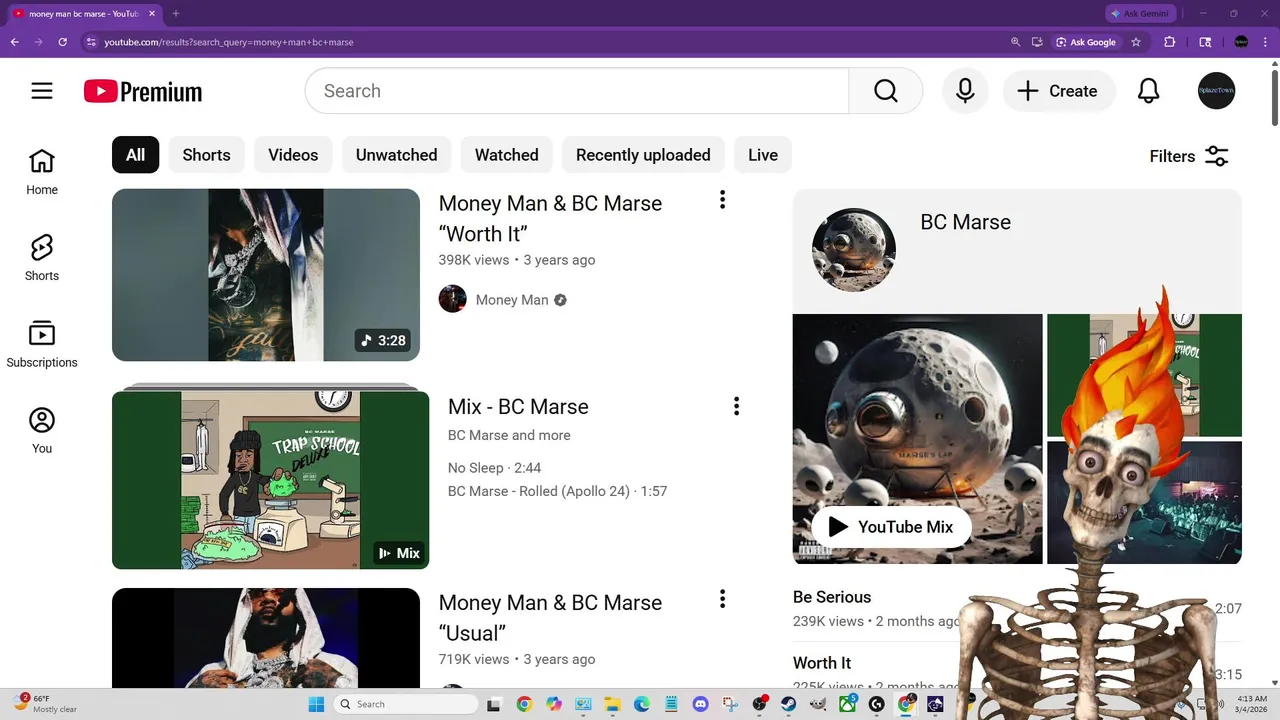1280x720 pixels.
Task: Click the Windows taskbar Search box
Action: pyautogui.click(x=404, y=704)
